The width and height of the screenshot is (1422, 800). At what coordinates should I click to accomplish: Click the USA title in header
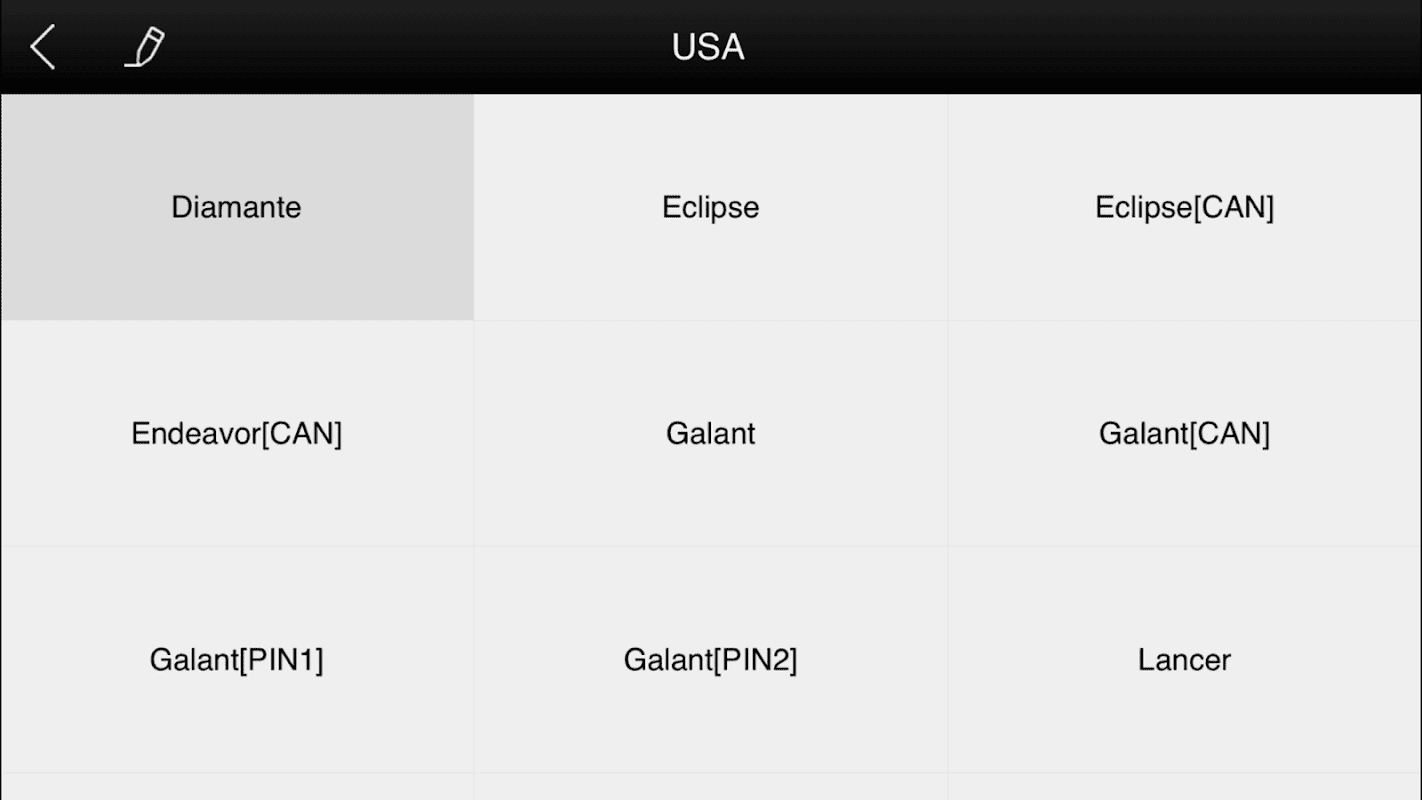708,47
